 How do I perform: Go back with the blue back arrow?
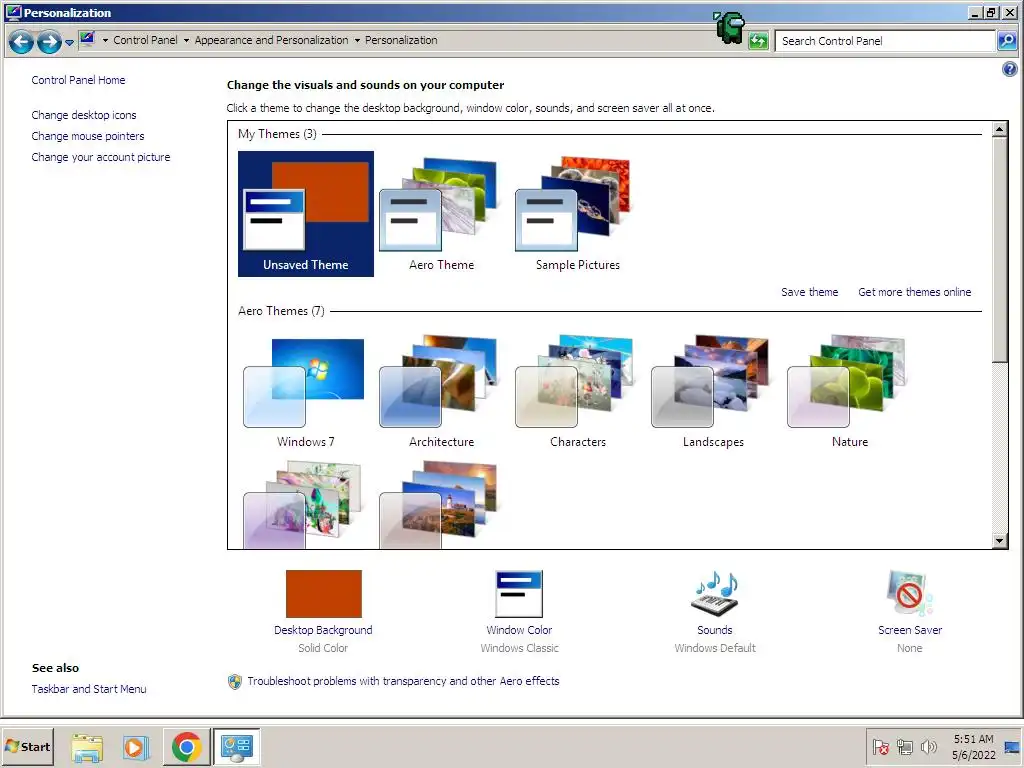click(x=21, y=42)
